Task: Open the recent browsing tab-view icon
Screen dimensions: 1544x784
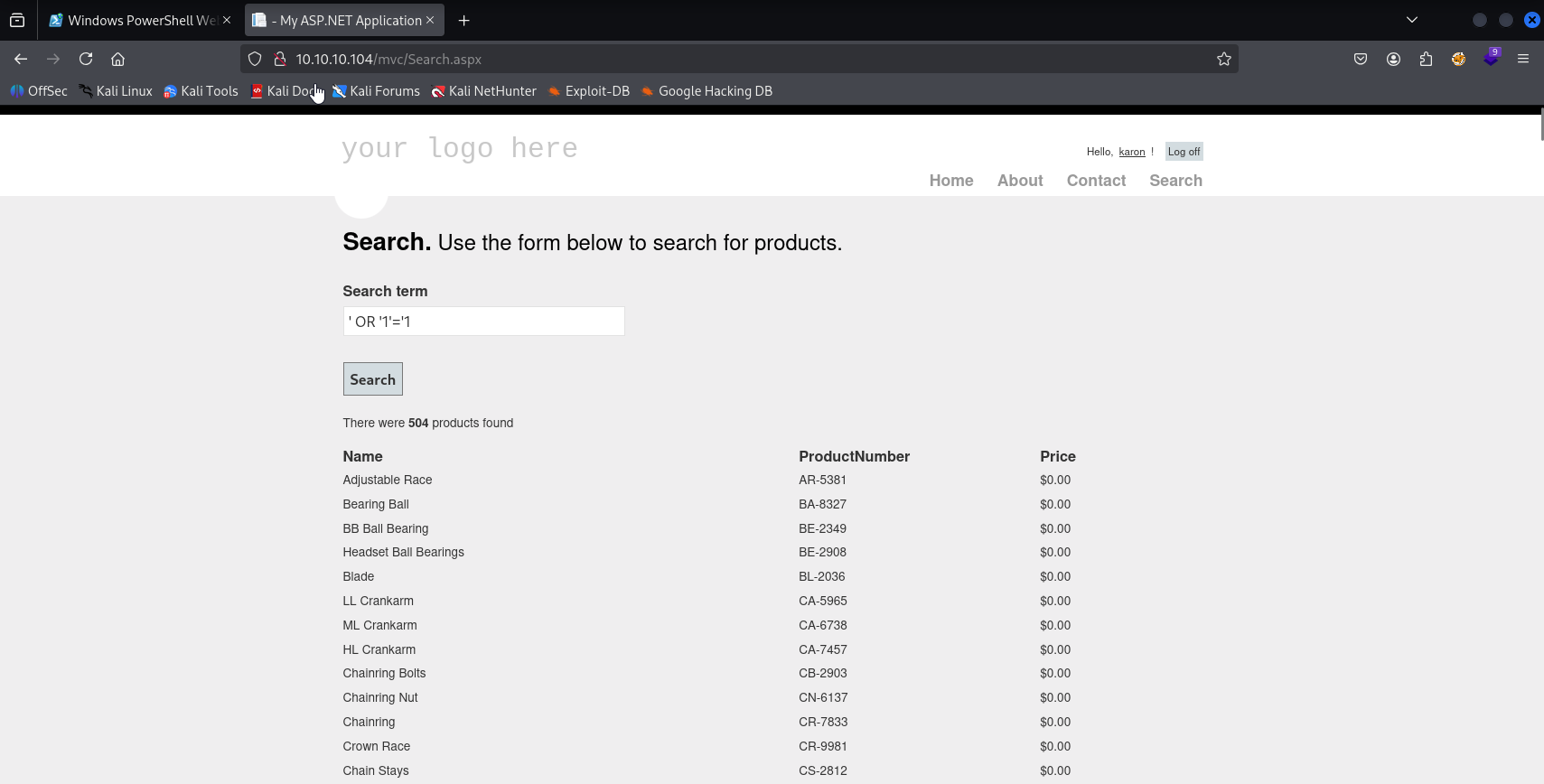Action: 17,20
